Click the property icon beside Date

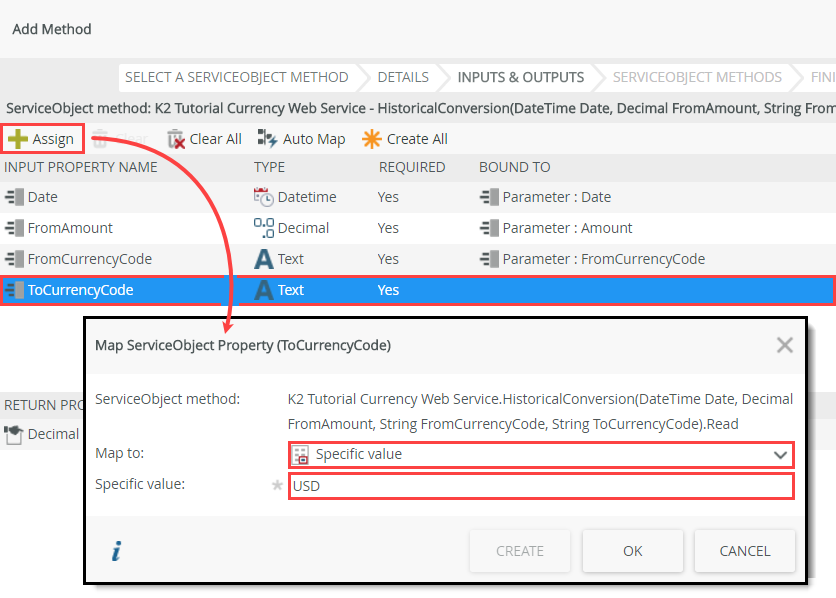tap(14, 197)
